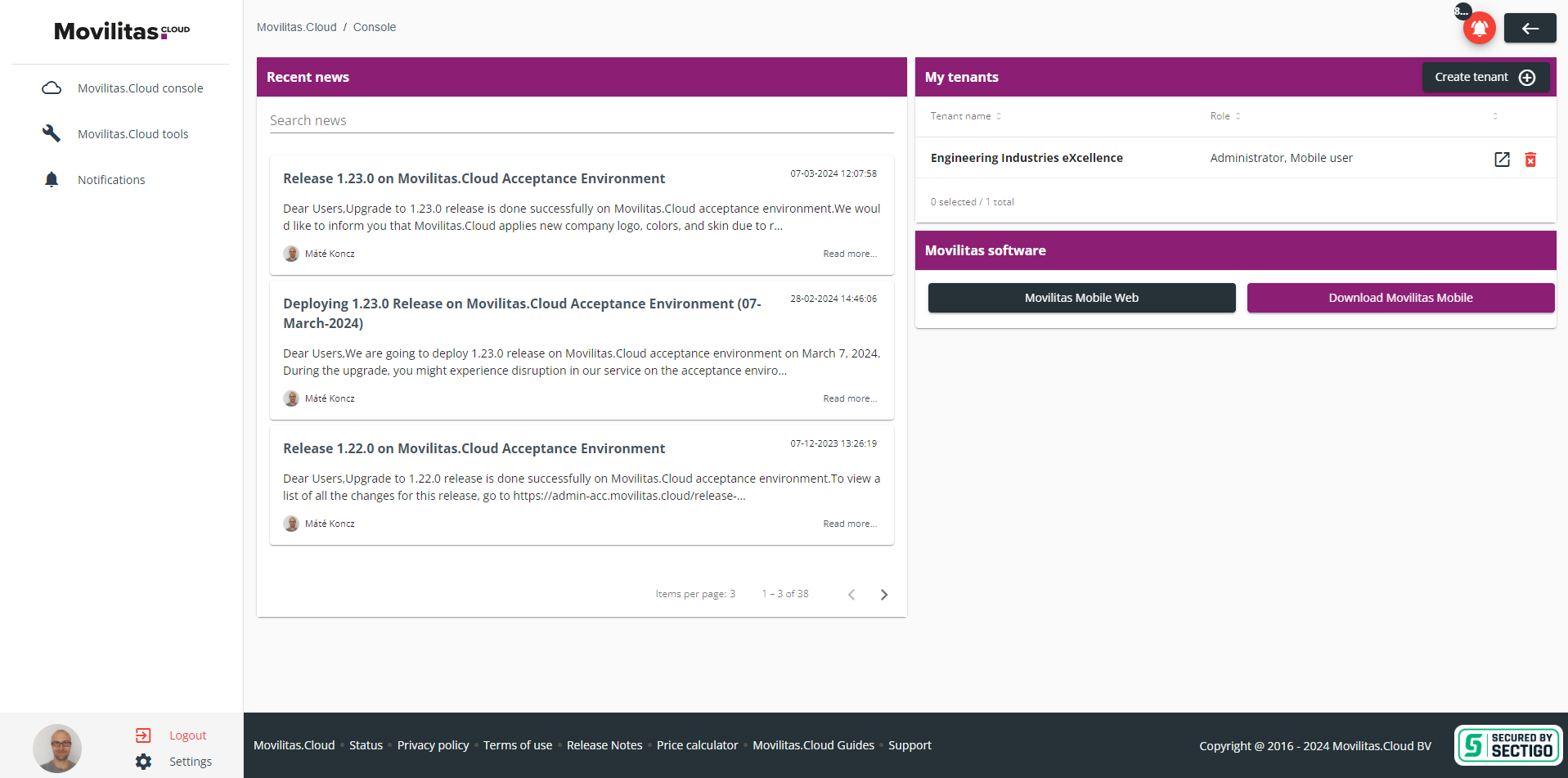Click Items per page value
The height and width of the screenshot is (778, 1568).
tap(732, 594)
